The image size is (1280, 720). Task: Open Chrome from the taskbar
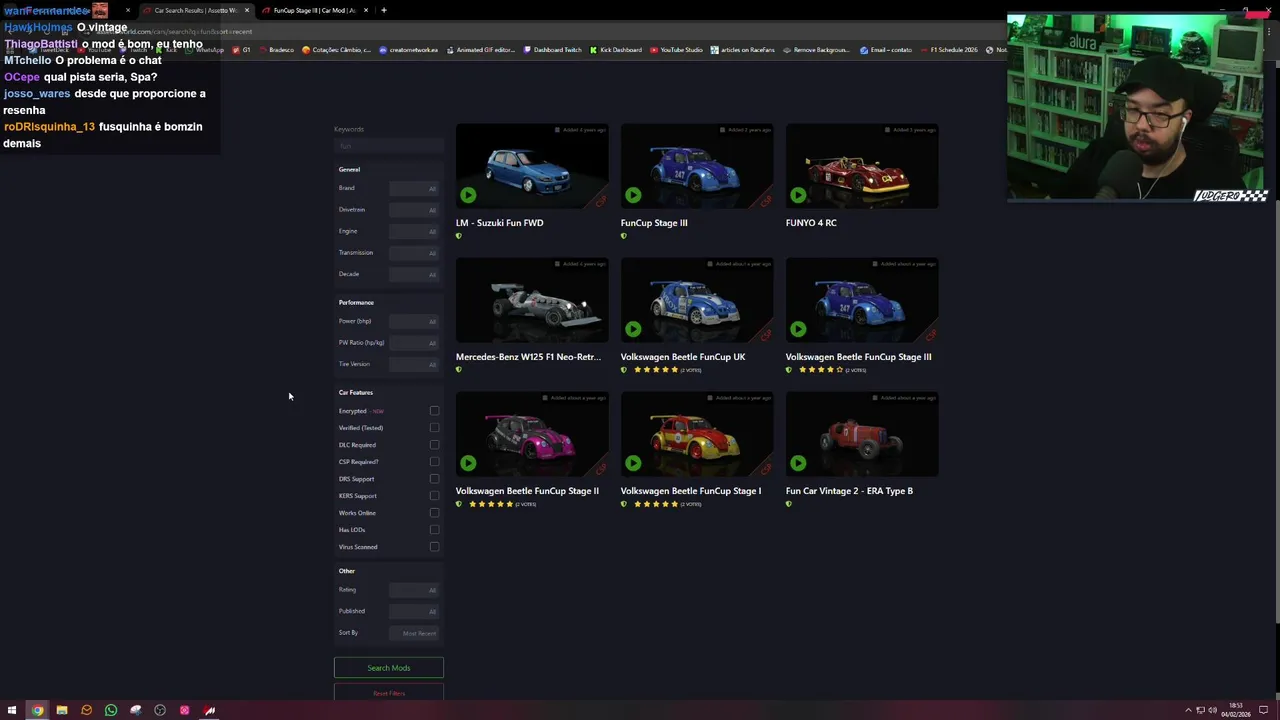coord(37,710)
